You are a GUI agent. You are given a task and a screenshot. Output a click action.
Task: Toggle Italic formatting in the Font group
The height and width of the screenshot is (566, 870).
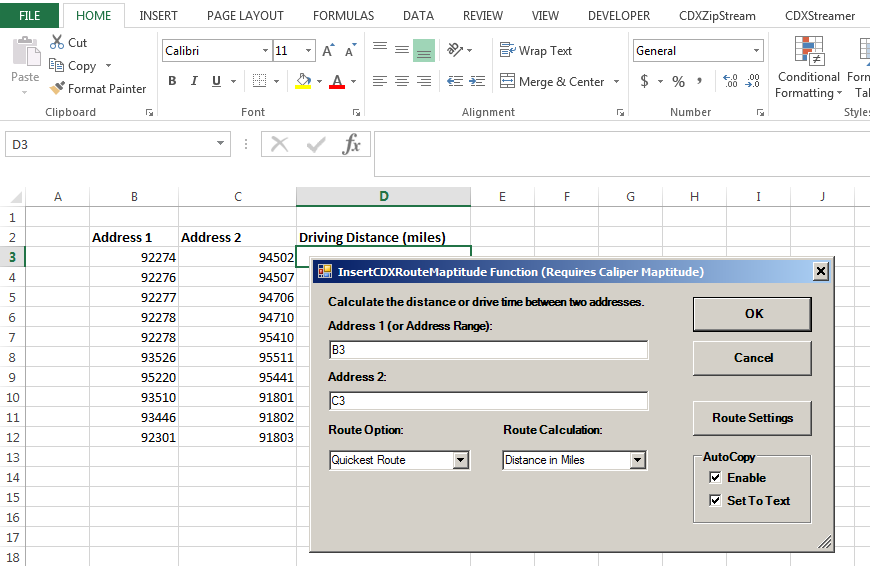(x=194, y=82)
